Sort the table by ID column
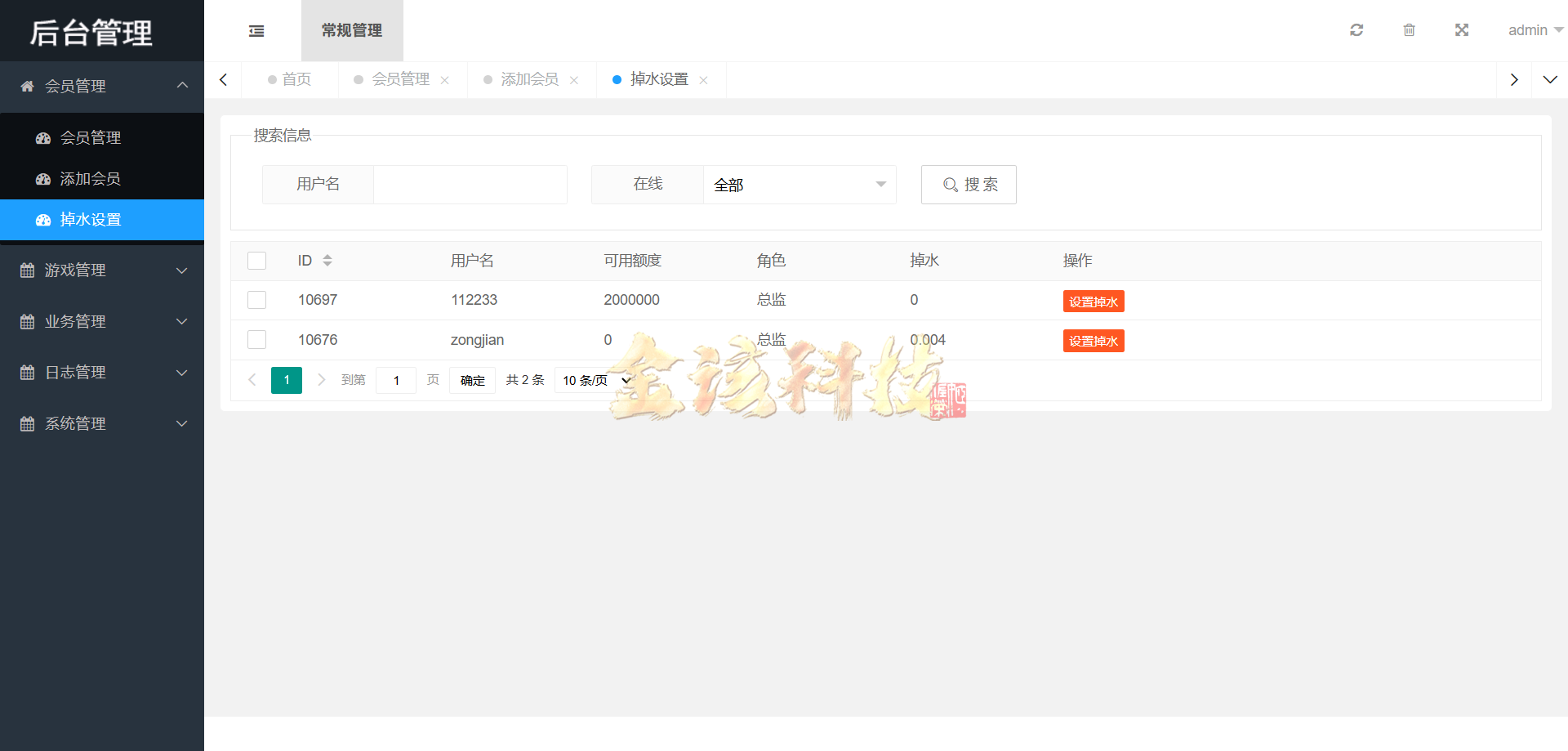Viewport: 1568px width, 751px height. pos(328,260)
